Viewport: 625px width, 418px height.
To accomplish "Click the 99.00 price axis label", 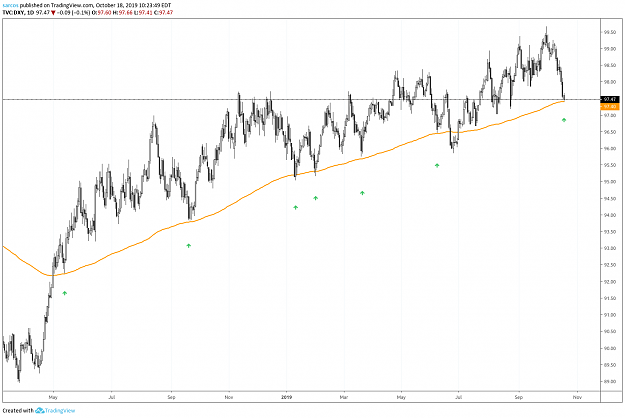I will tap(609, 49).
